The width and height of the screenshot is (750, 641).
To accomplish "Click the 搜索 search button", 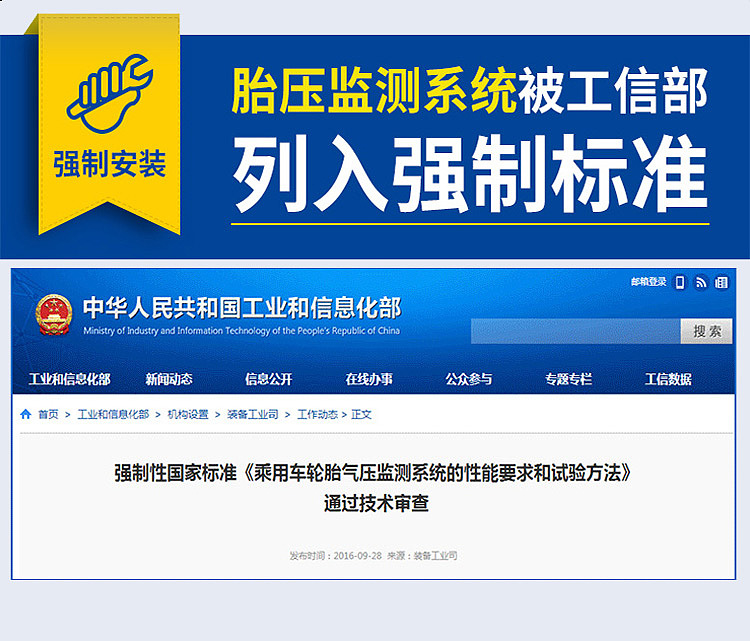I will [706, 331].
